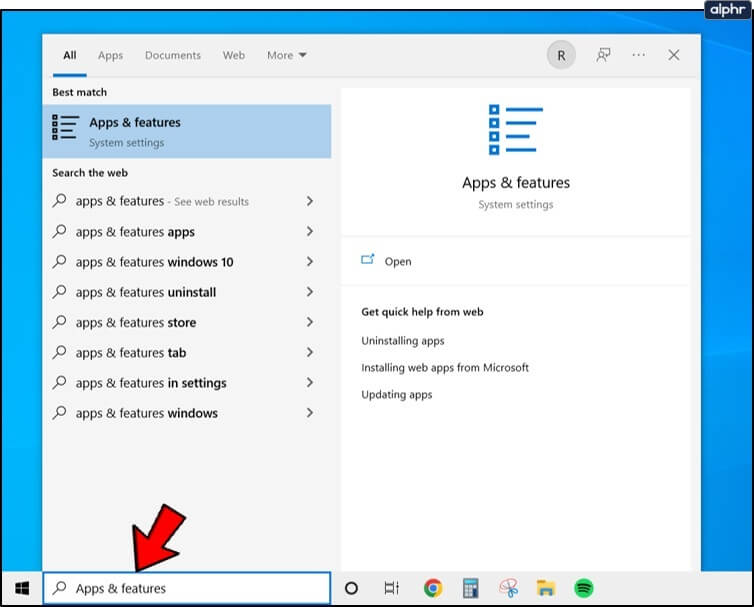Expand the 'apps & features apps' chevron
The height and width of the screenshot is (607, 754).
tap(310, 231)
